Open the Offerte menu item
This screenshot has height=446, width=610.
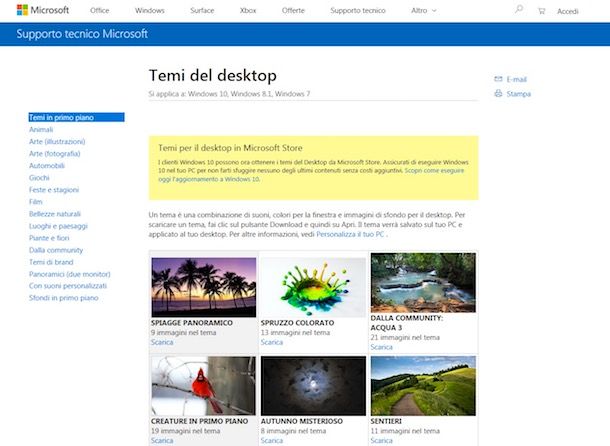pos(293,11)
